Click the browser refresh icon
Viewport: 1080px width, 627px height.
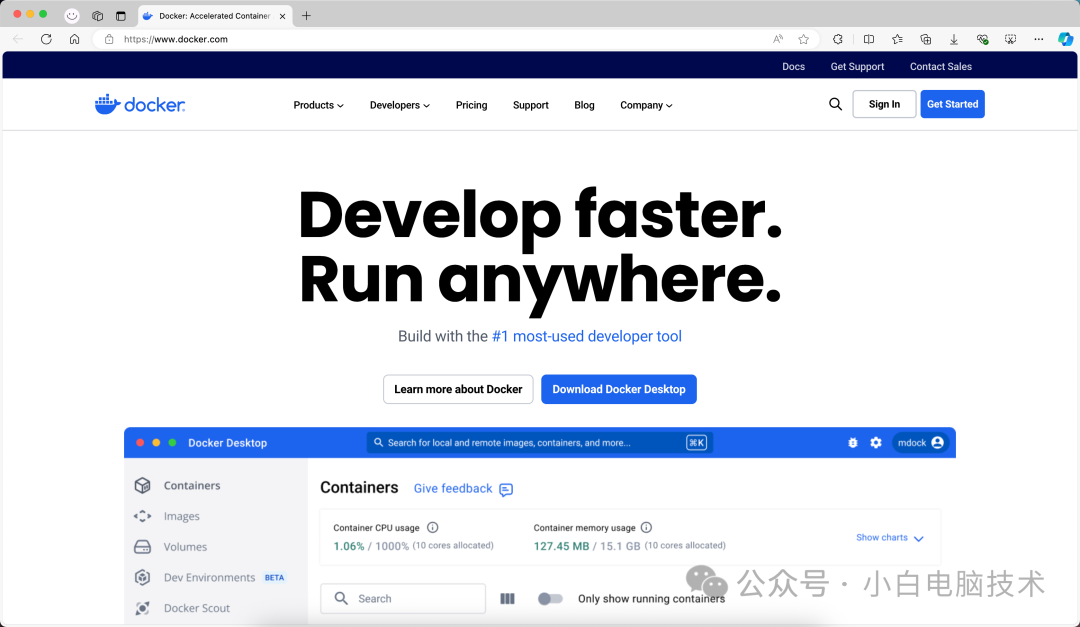(46, 39)
